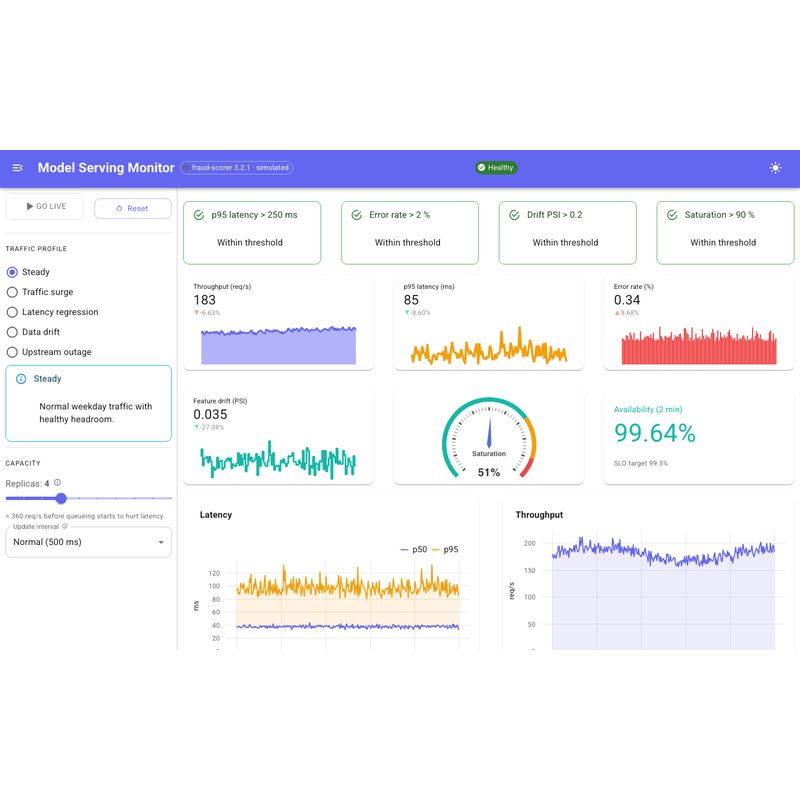The image size is (800, 800).
Task: Click the info icon next to Replicas: 4
Action: [x=58, y=482]
